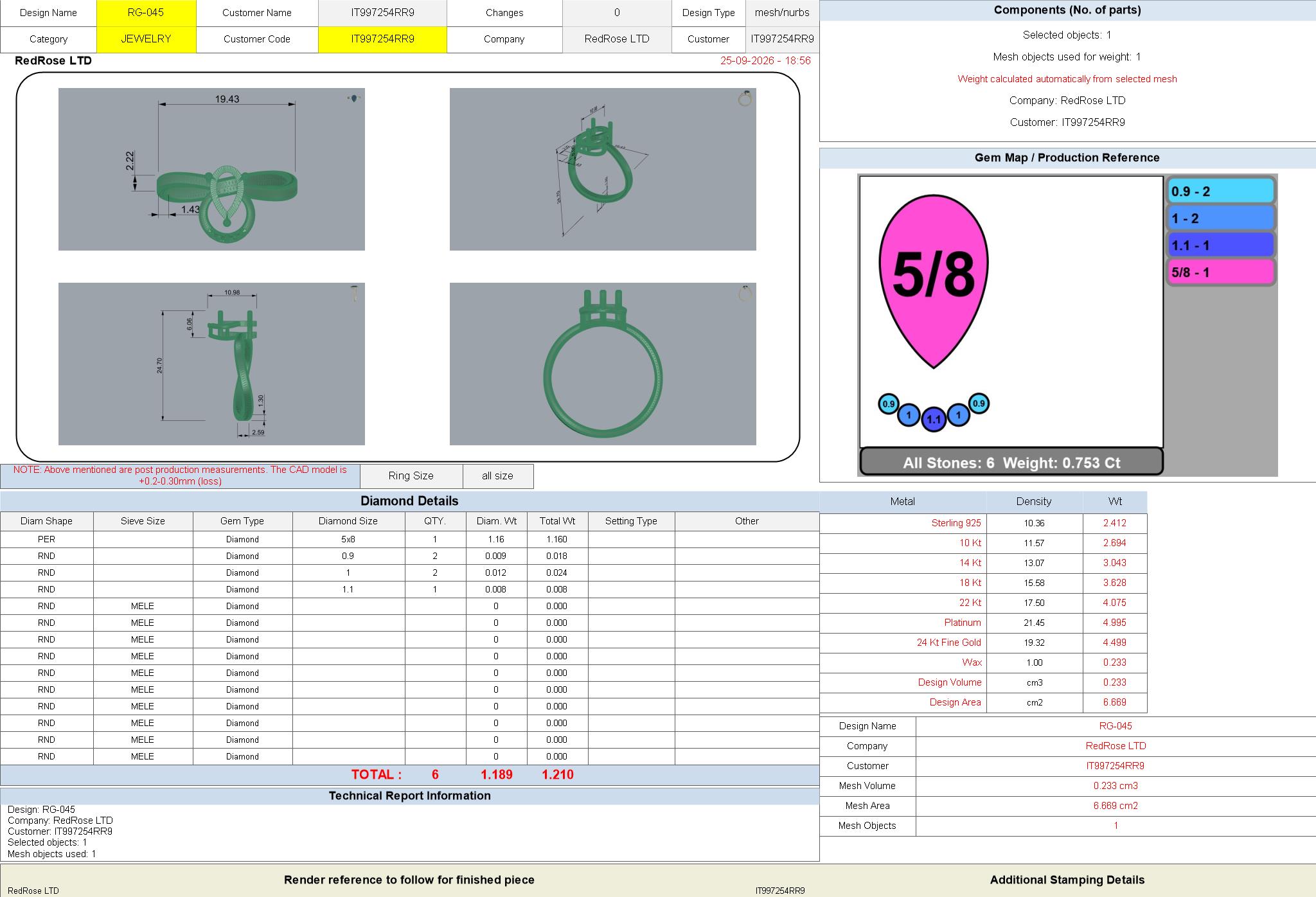Image resolution: width=1316 pixels, height=897 pixels.
Task: Click the 'Diamond Details' section header
Action: tap(409, 501)
